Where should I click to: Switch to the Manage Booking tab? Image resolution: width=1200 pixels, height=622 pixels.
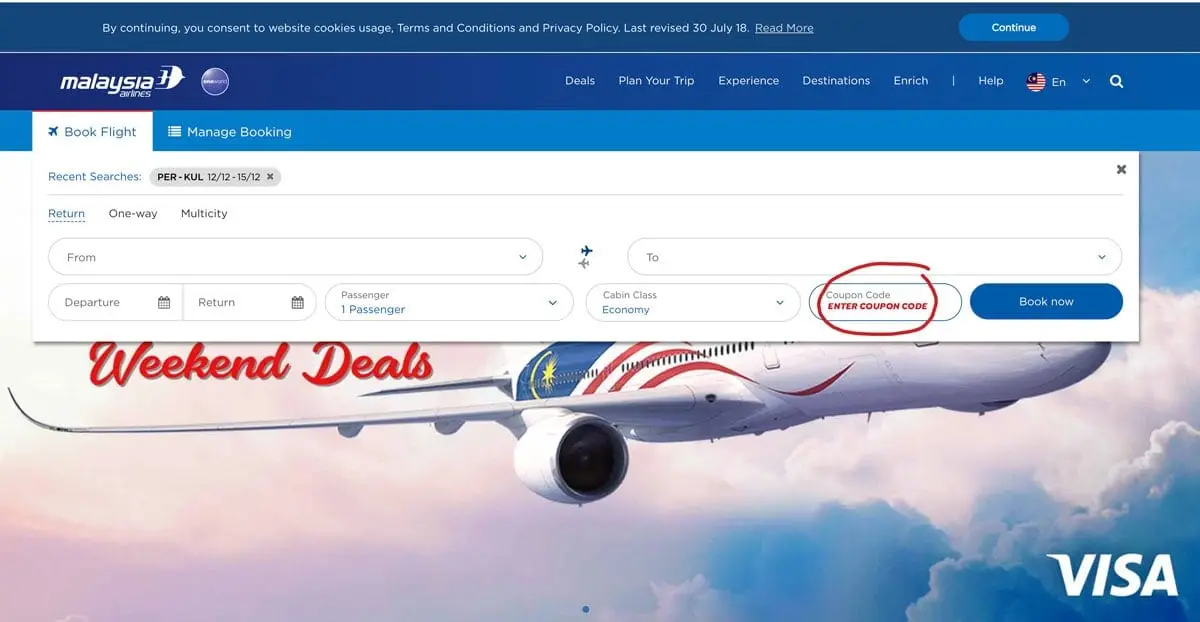coord(230,132)
